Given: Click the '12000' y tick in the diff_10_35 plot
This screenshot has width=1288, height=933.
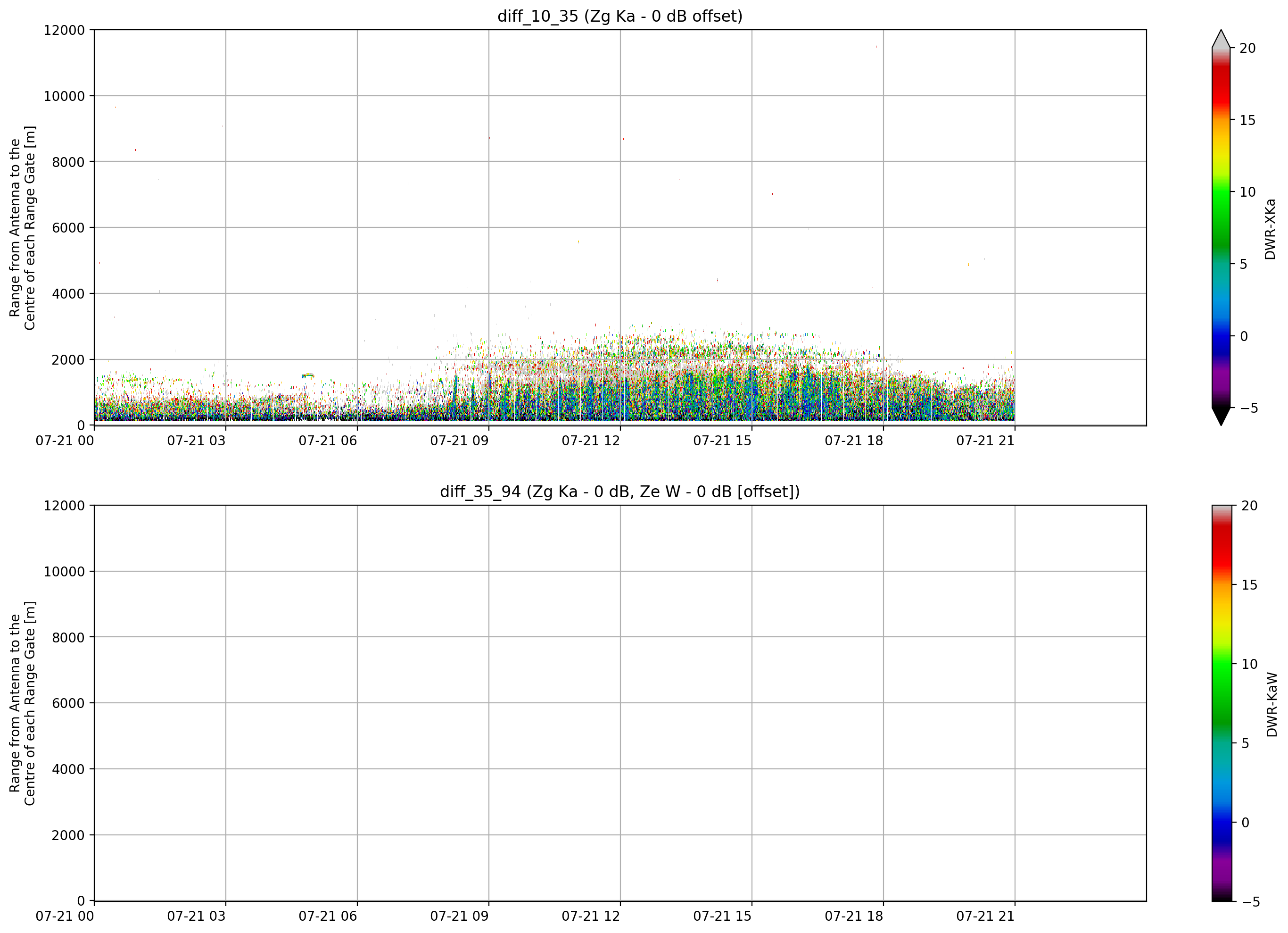Looking at the screenshot, I should [x=64, y=30].
